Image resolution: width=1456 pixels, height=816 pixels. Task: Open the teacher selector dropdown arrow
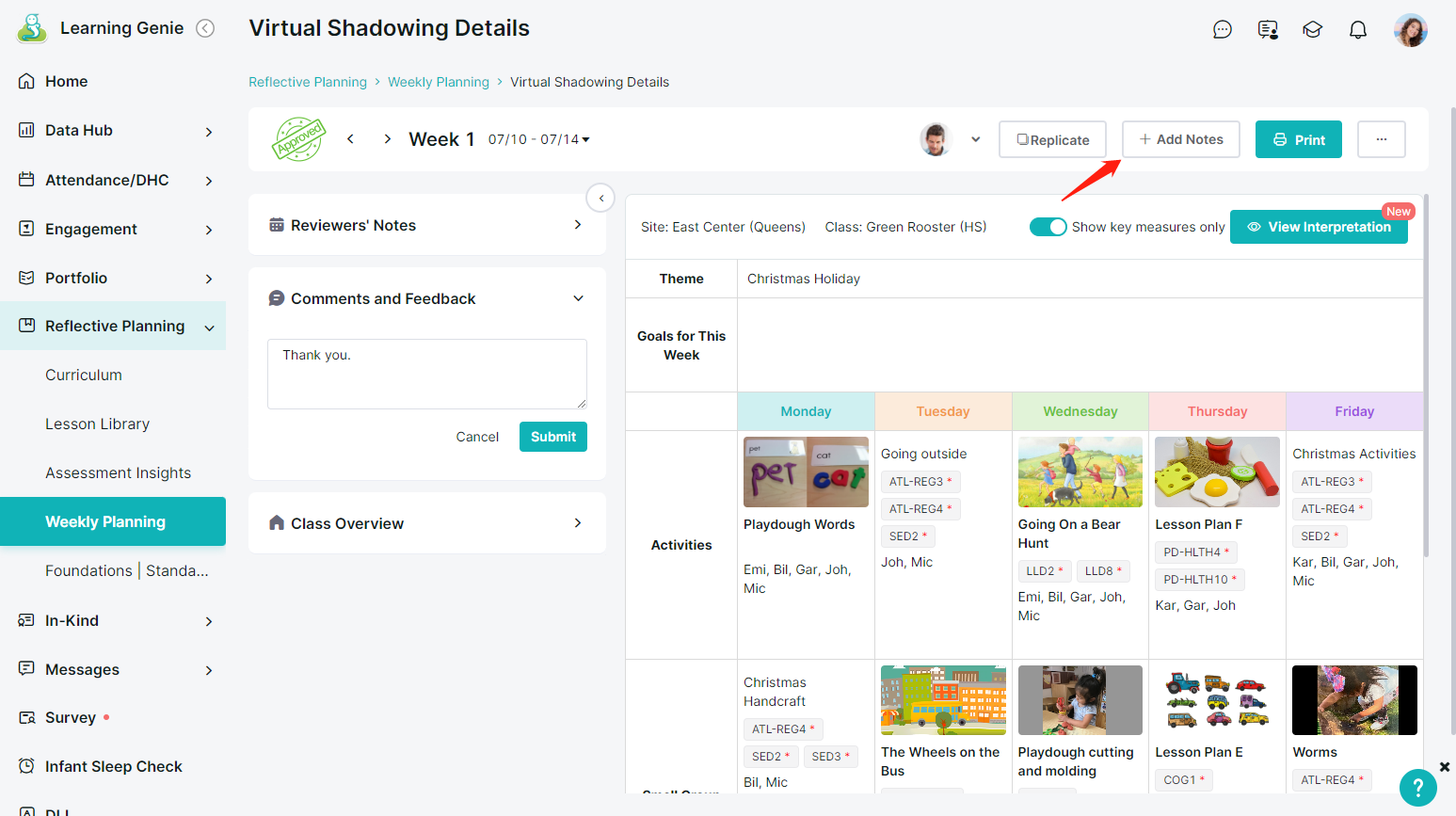click(x=976, y=139)
